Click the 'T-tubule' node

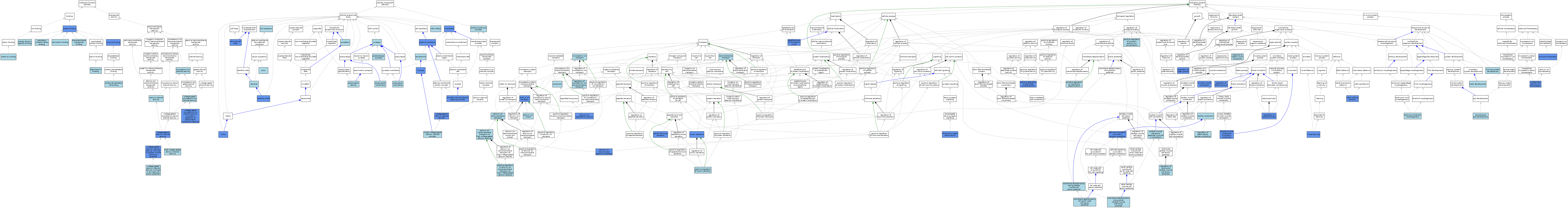coord(421,70)
